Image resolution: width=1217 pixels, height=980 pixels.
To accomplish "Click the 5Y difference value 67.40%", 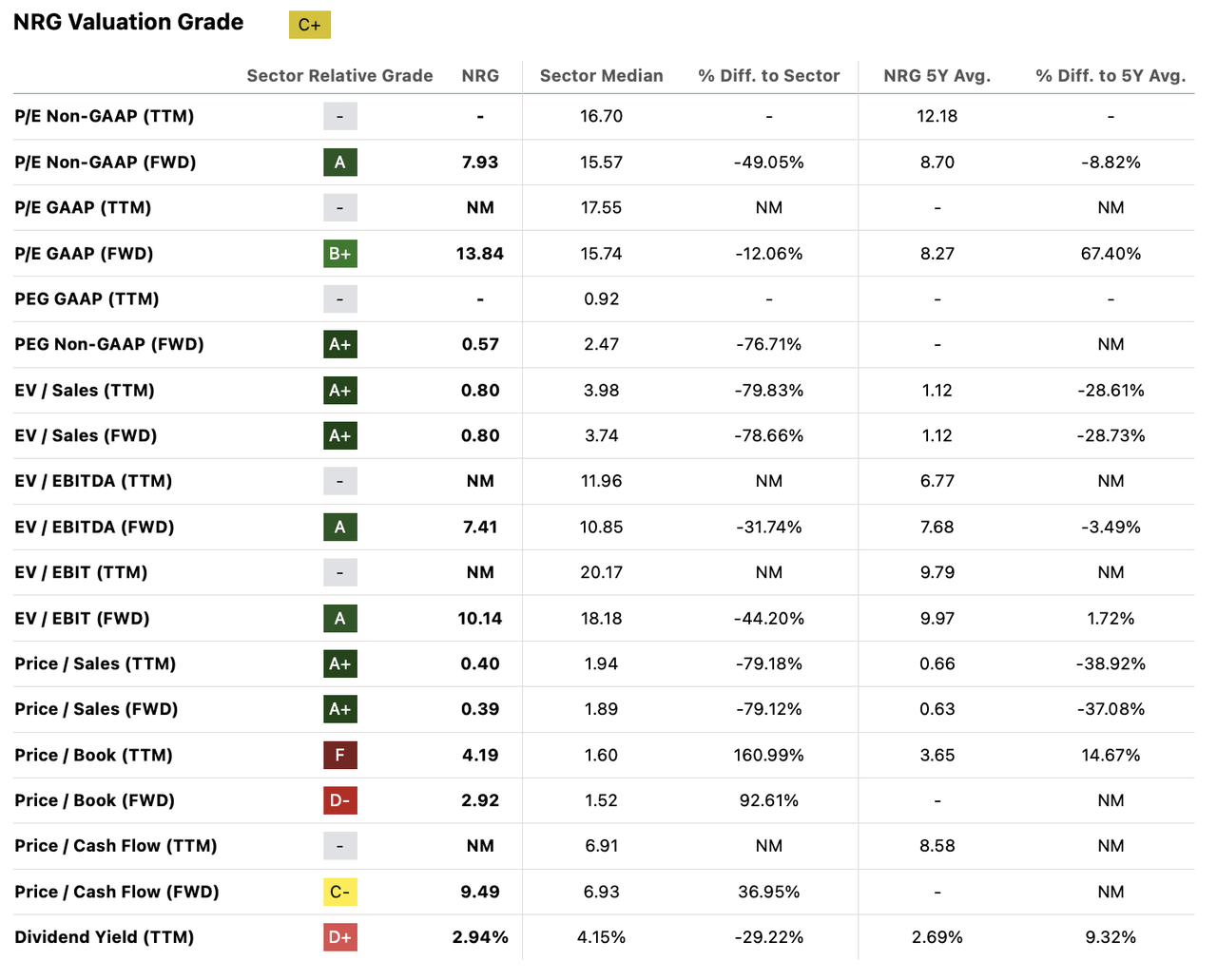I will (x=1111, y=254).
